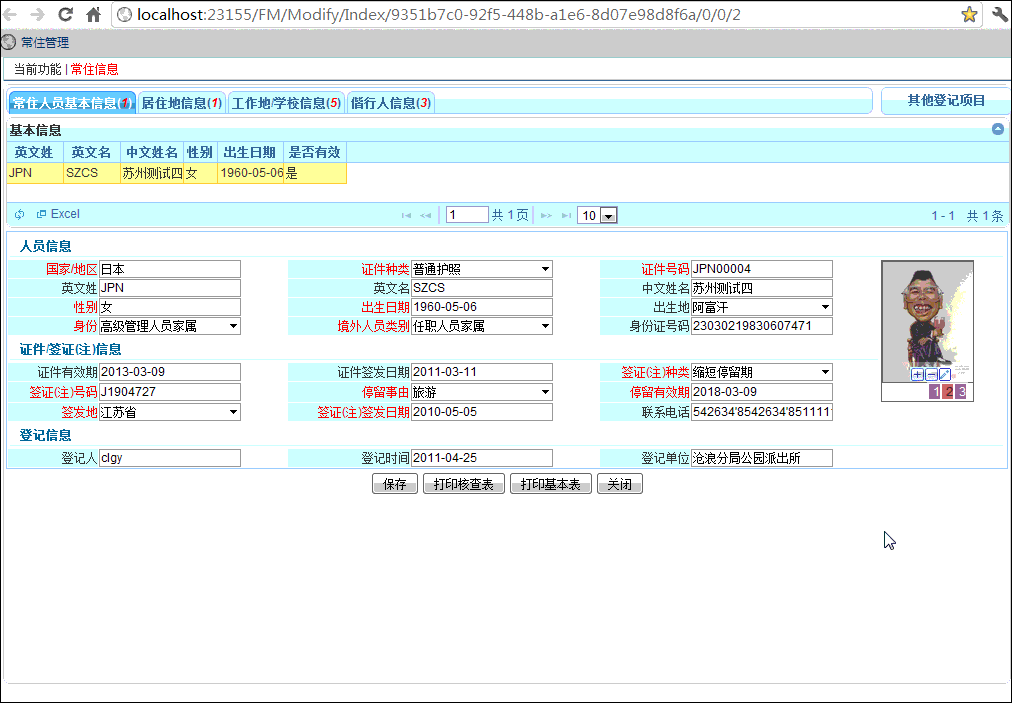Sort by 英文姓 column header
Screen dimensions: 1012x703
click(x=34, y=152)
